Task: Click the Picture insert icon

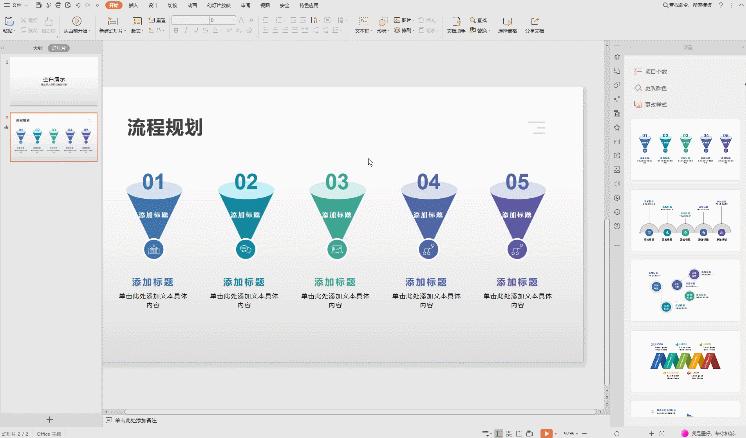Action: 397,20
